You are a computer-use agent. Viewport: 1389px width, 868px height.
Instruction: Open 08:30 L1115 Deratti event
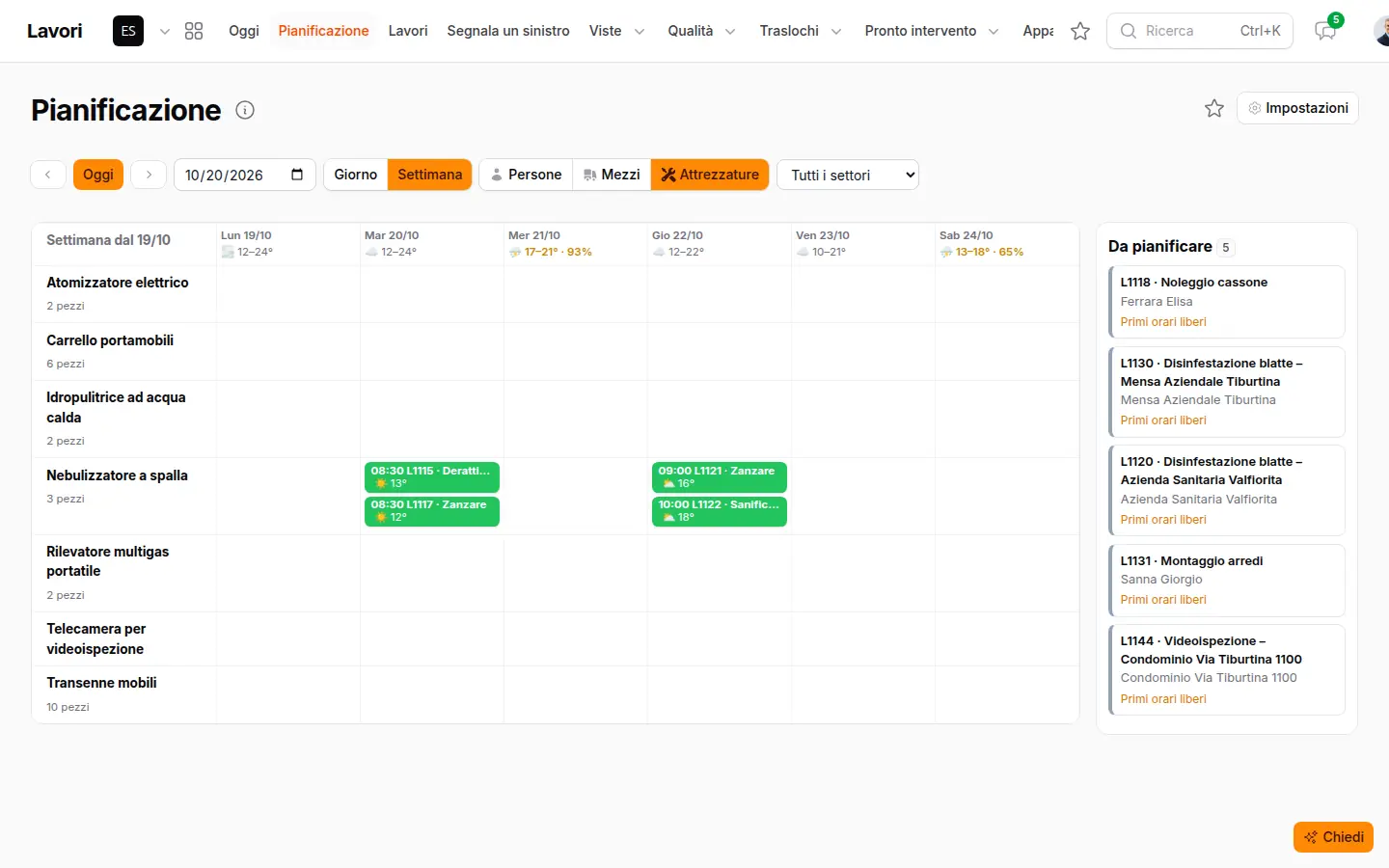[x=432, y=477]
